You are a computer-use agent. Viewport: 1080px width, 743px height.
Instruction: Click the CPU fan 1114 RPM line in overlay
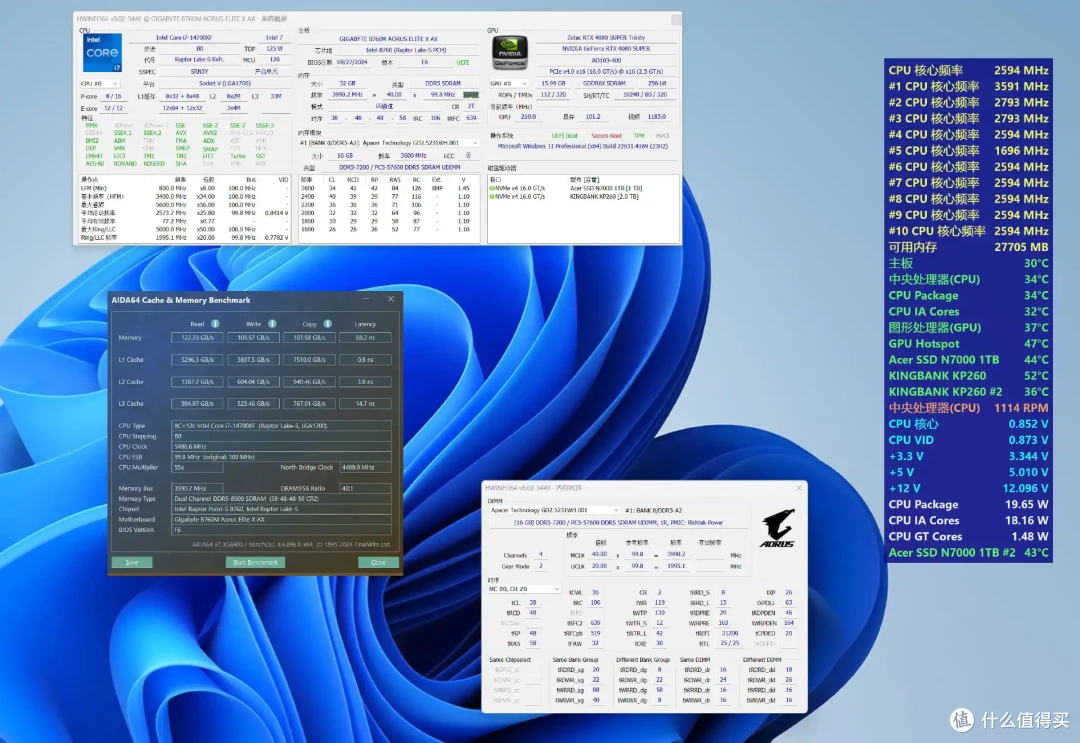[968, 408]
